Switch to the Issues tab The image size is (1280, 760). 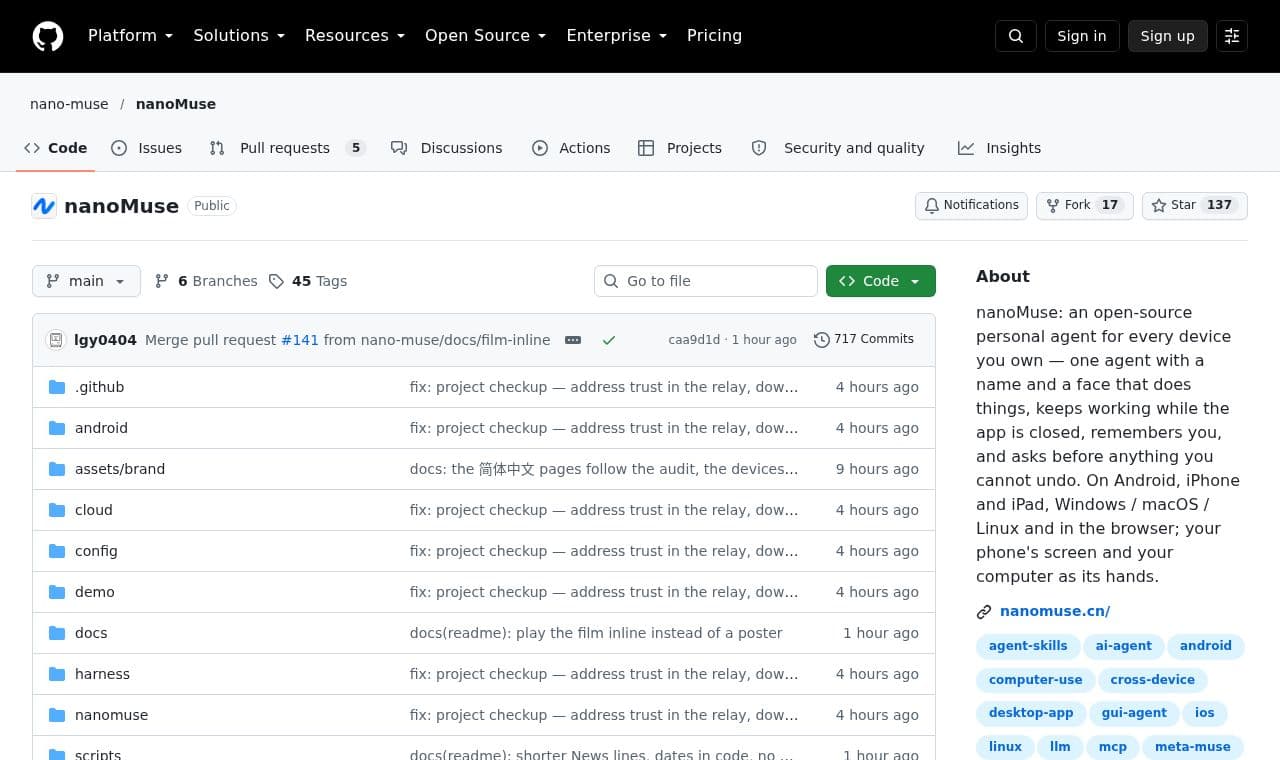(x=147, y=148)
